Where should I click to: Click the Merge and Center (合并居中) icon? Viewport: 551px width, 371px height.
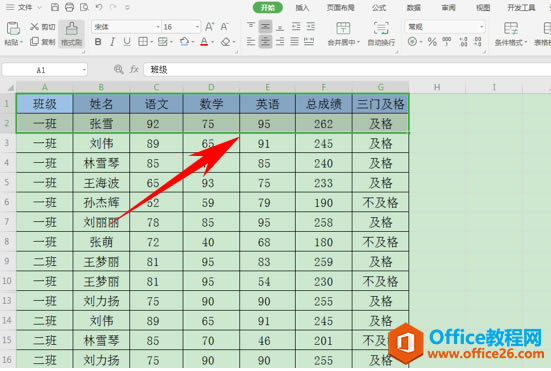[x=343, y=28]
